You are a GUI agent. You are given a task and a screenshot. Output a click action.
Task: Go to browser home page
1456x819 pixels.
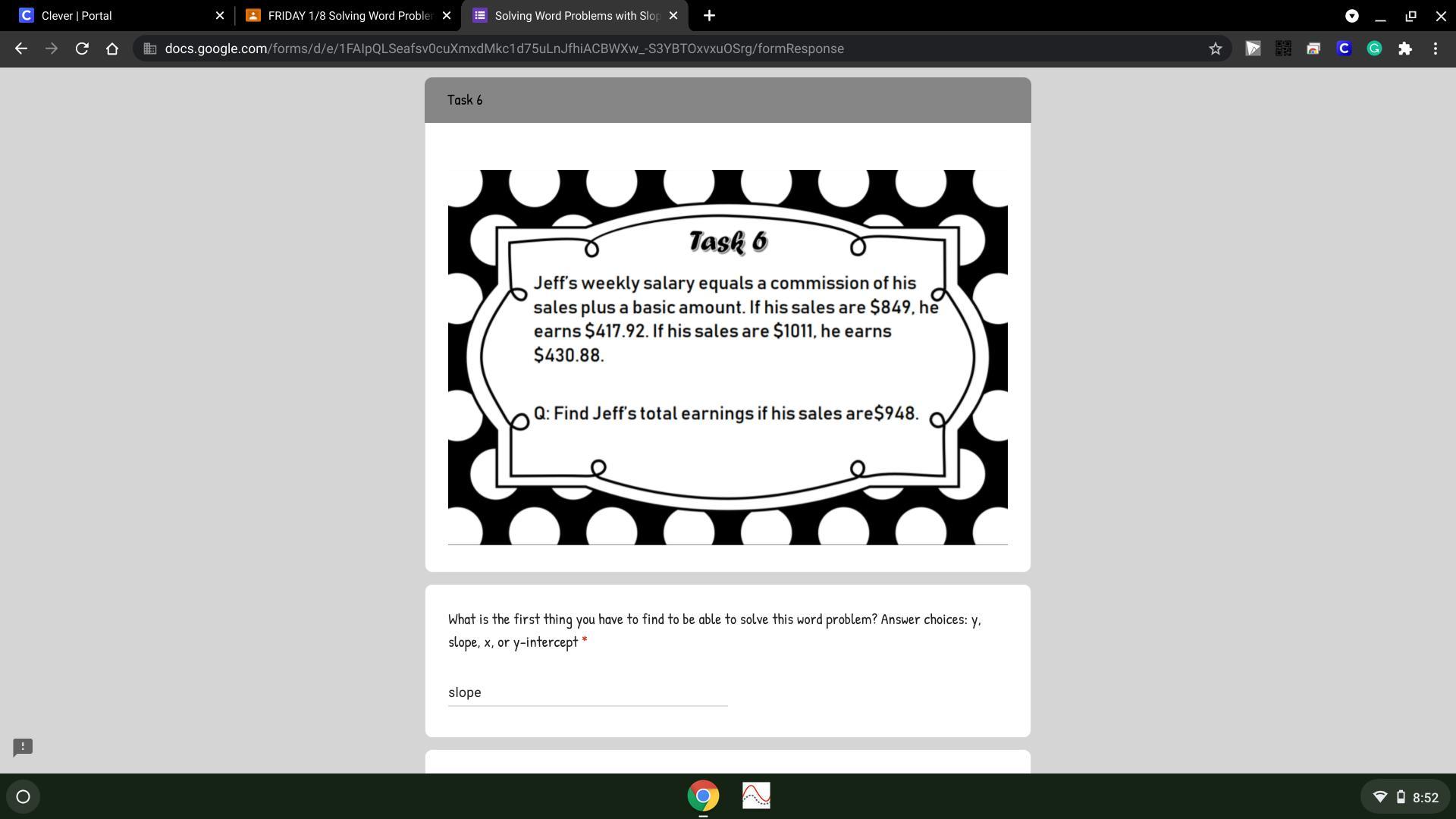(112, 49)
